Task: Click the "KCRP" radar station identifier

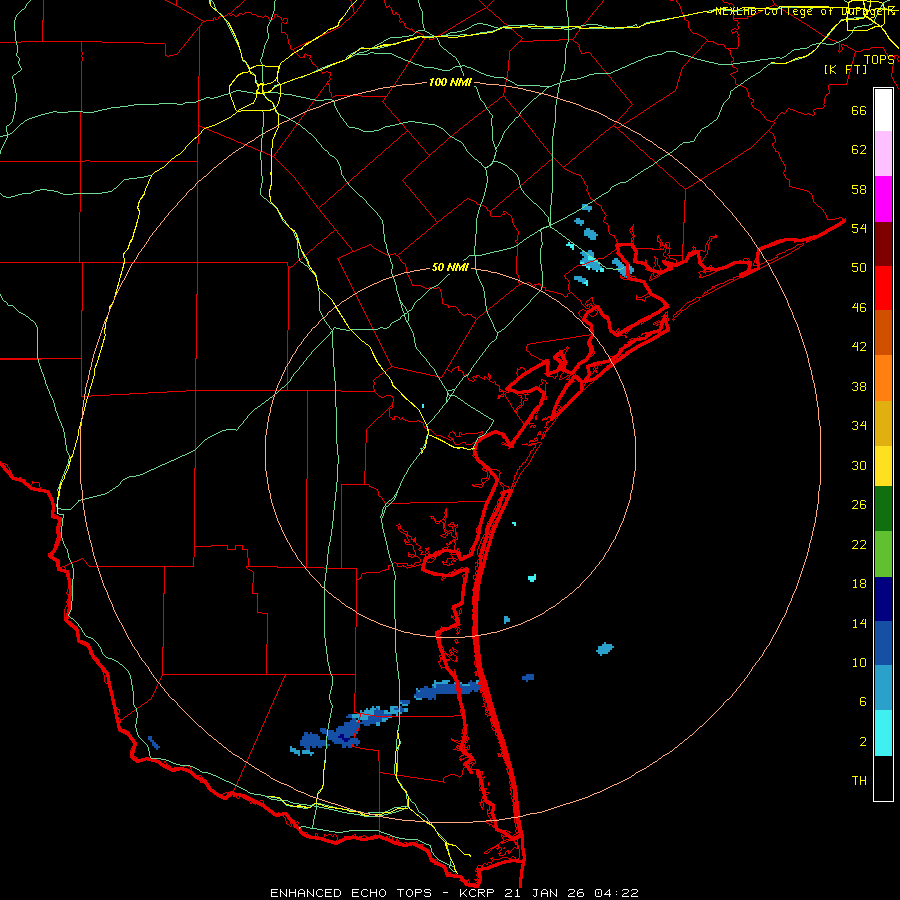Action: pos(476,893)
